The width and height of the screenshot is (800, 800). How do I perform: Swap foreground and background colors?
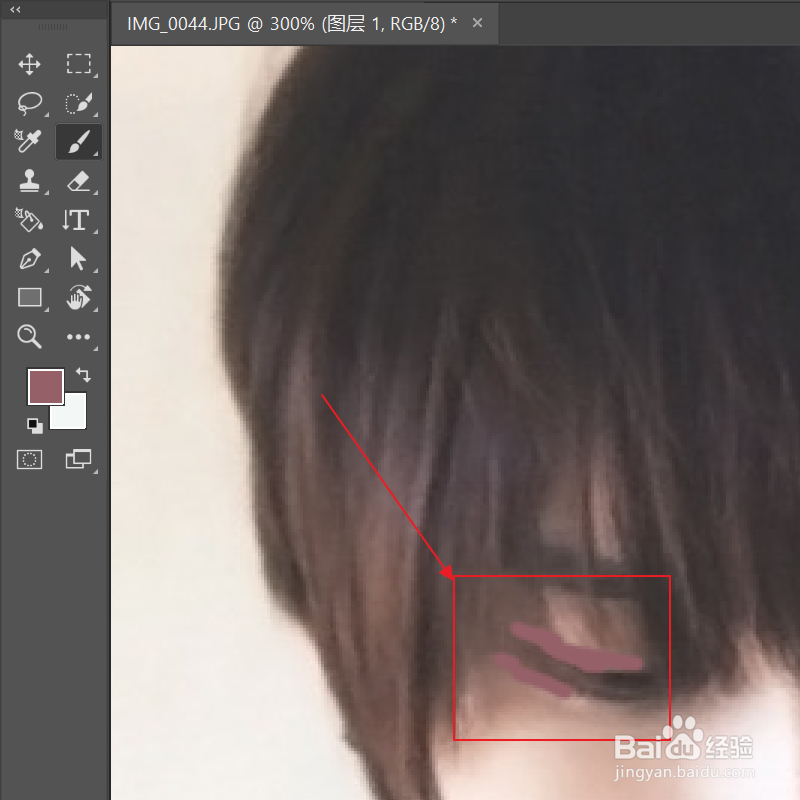tap(83, 375)
